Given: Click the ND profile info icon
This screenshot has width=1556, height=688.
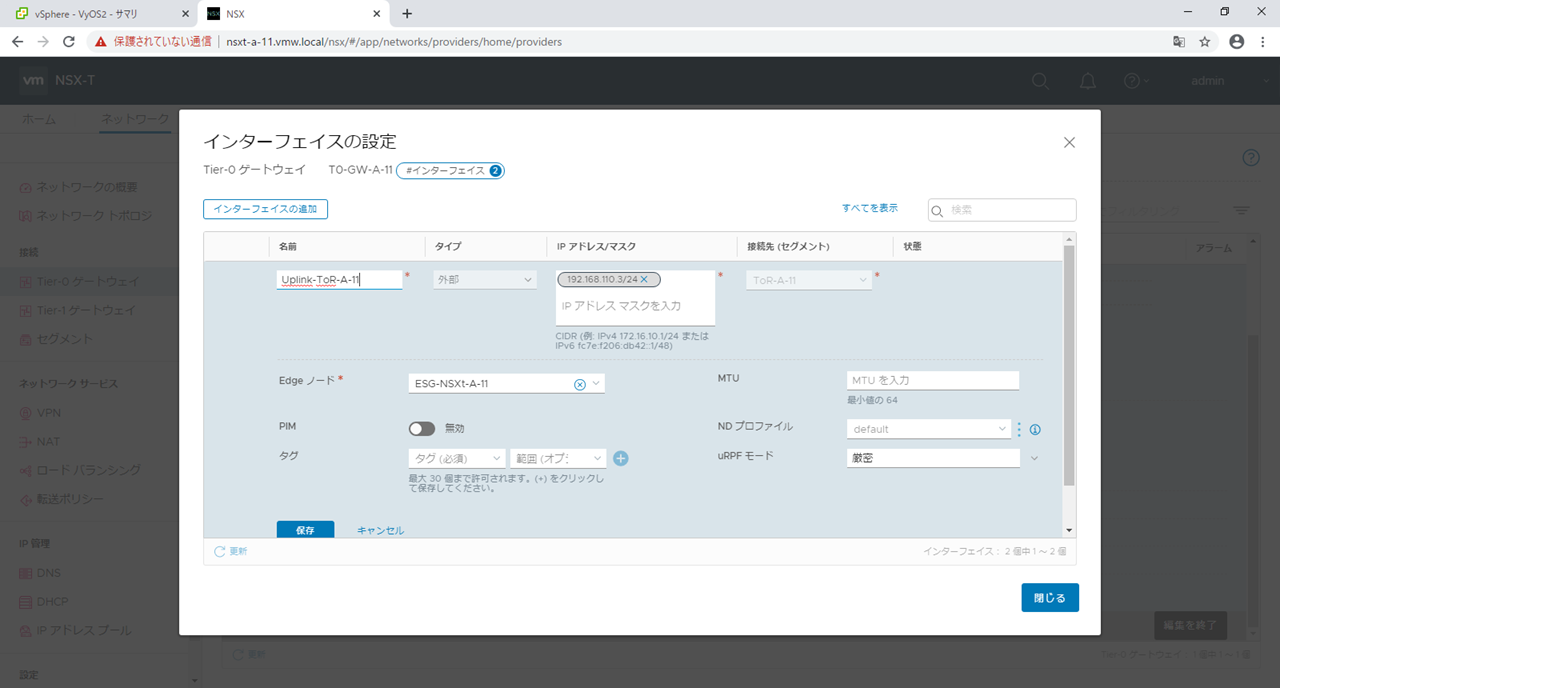Looking at the screenshot, I should (x=1035, y=430).
